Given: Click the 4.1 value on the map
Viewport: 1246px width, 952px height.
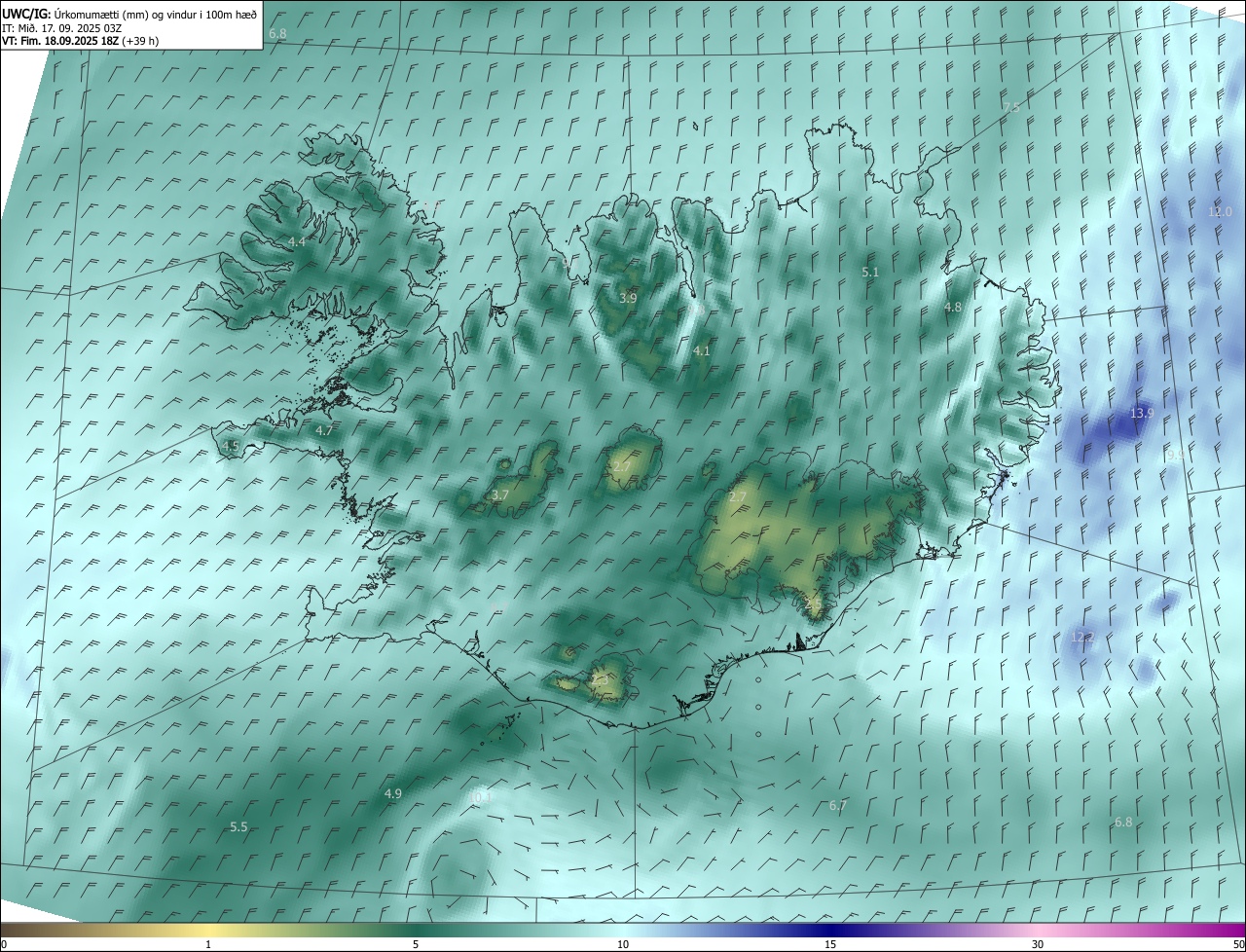Looking at the screenshot, I should click(x=702, y=350).
